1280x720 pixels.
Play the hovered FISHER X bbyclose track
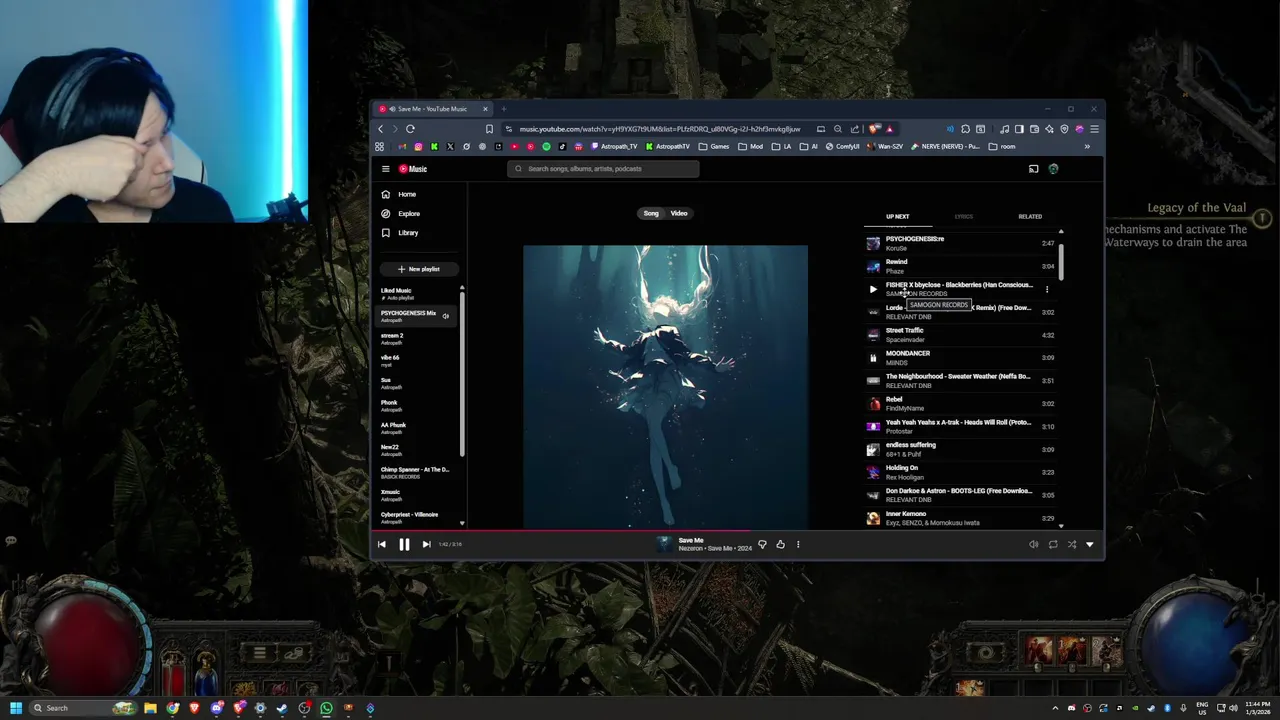click(873, 289)
